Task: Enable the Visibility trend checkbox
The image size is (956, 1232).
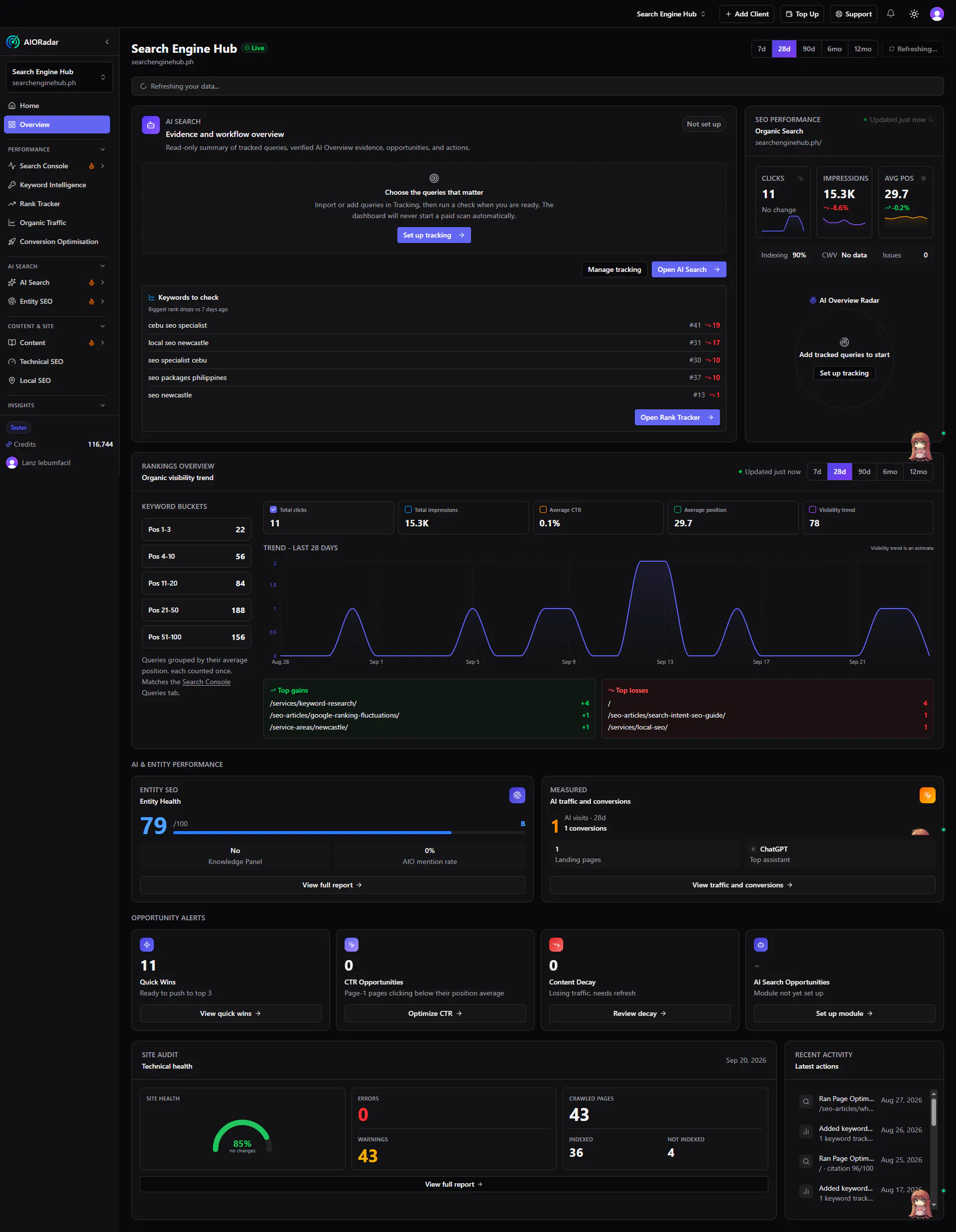Action: 813,509
